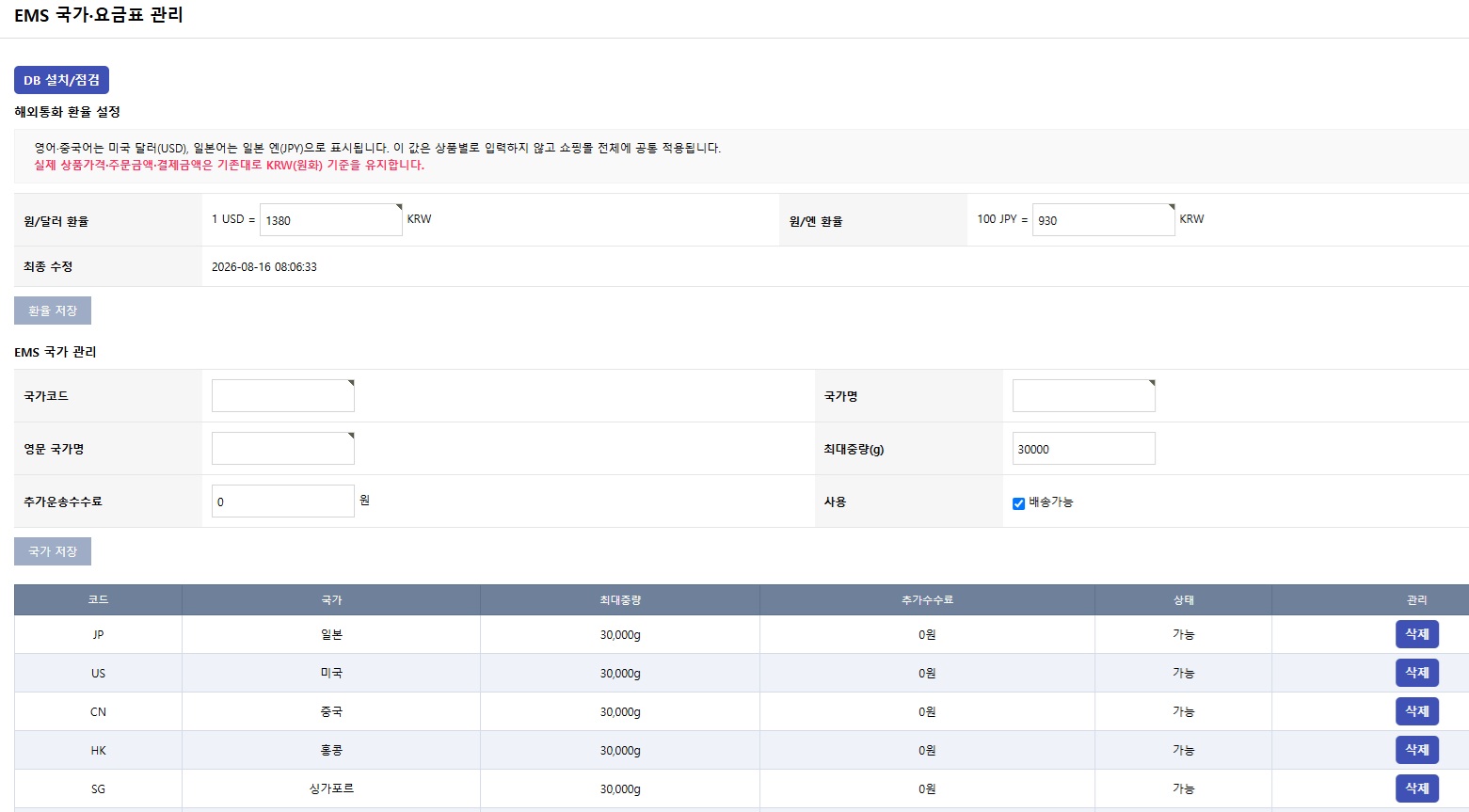Click the 영문 국가명 input field

[283, 449]
